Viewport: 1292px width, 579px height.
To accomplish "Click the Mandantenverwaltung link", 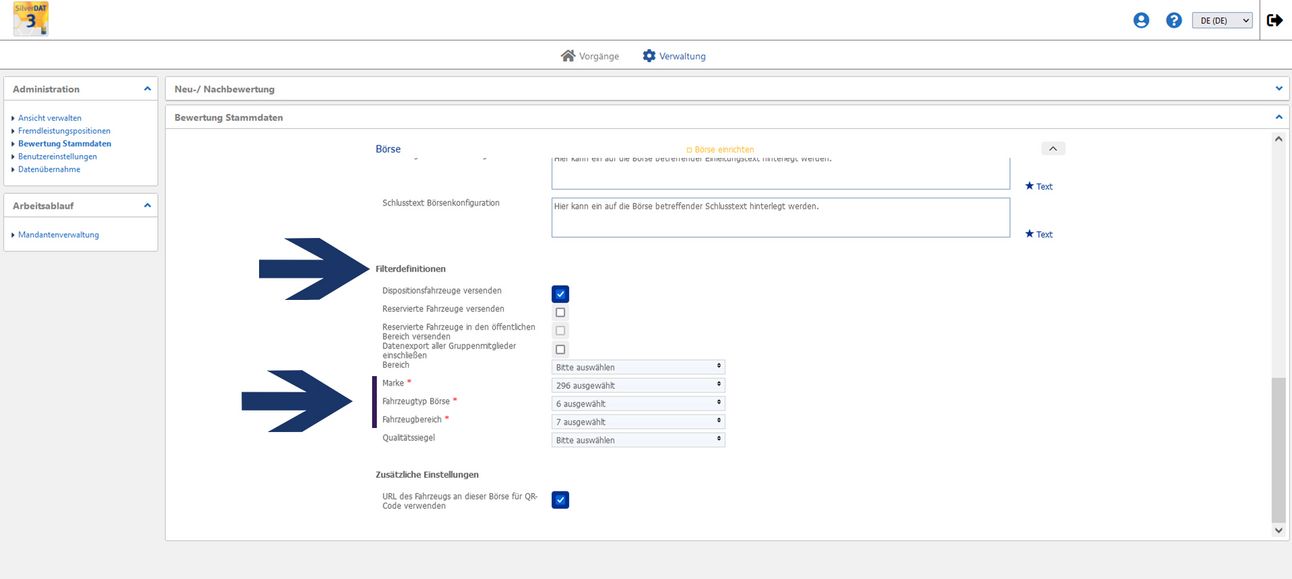I will pos(58,235).
